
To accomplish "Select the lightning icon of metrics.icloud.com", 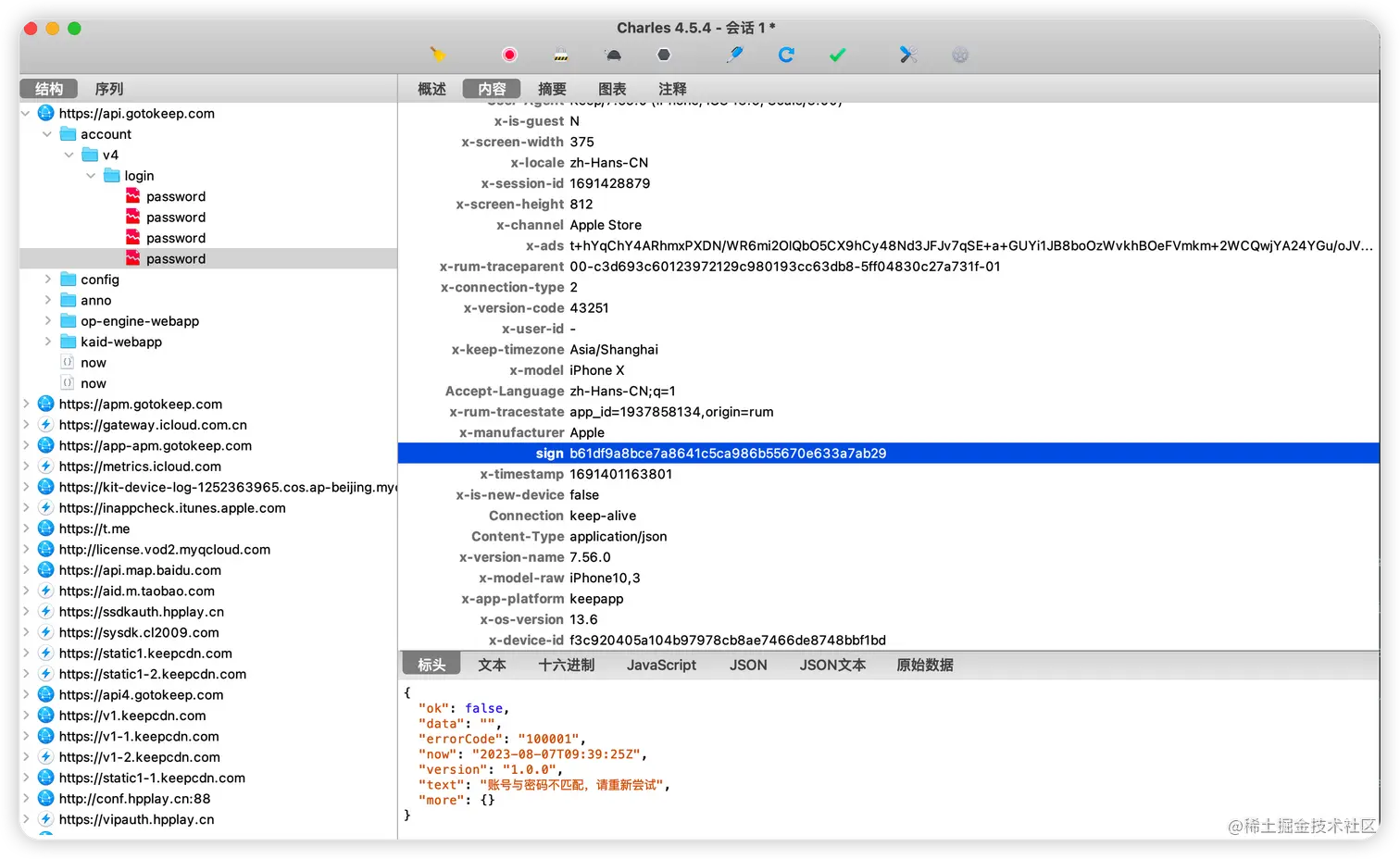I will pos(45,467).
